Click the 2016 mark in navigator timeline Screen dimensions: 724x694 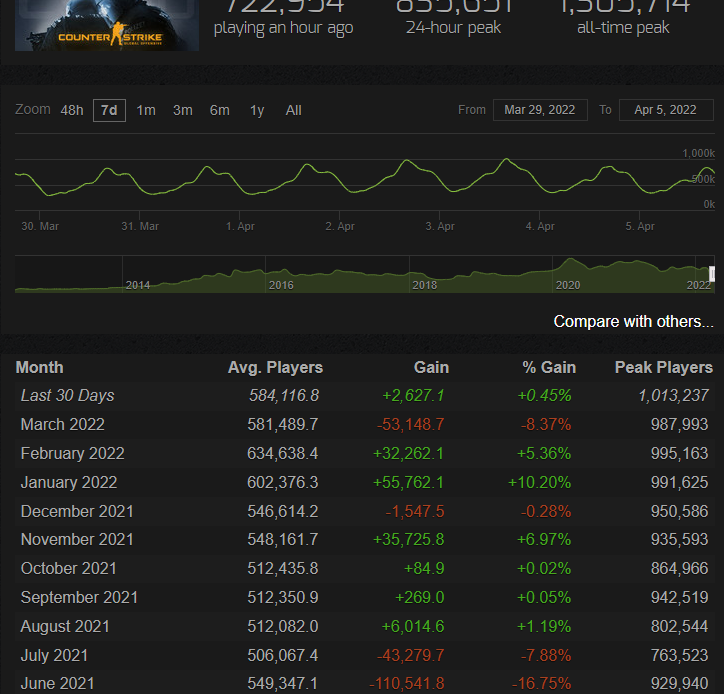281,285
